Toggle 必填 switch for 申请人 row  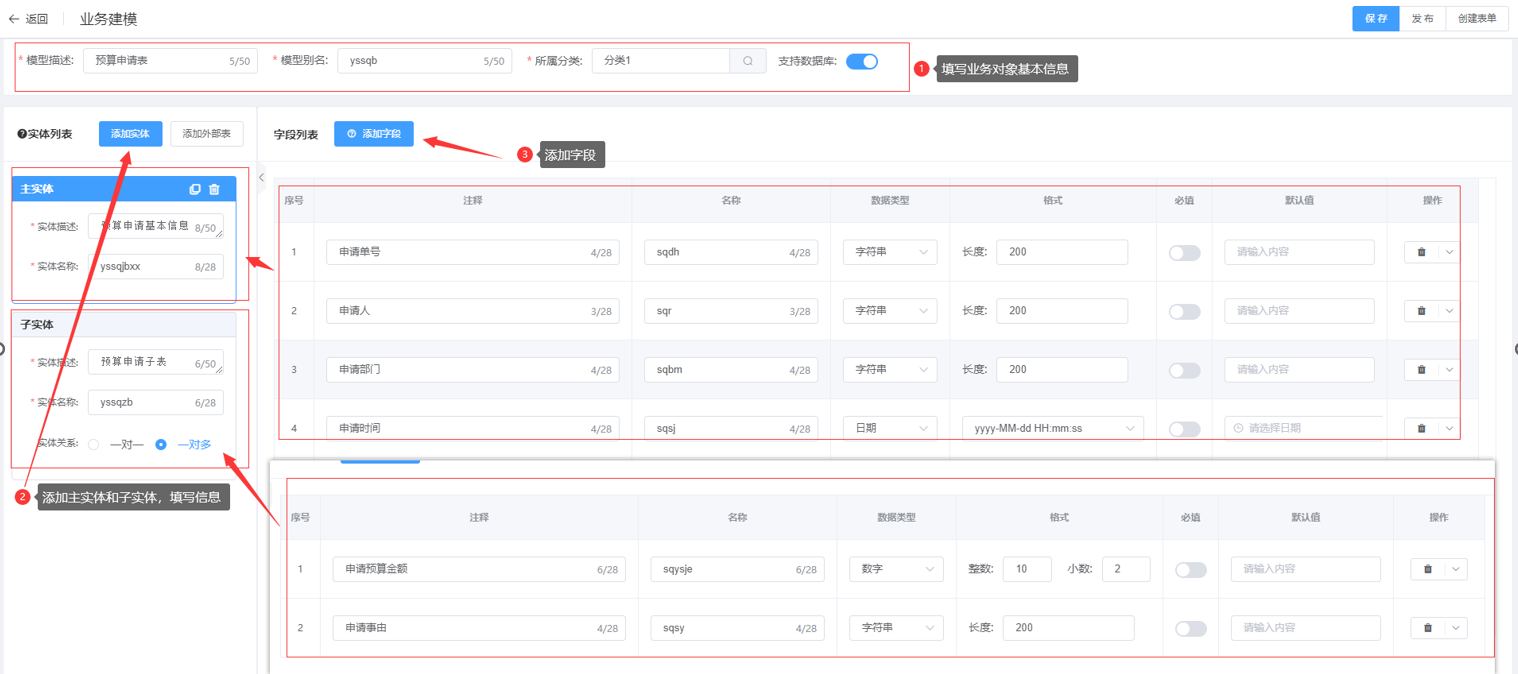1184,311
